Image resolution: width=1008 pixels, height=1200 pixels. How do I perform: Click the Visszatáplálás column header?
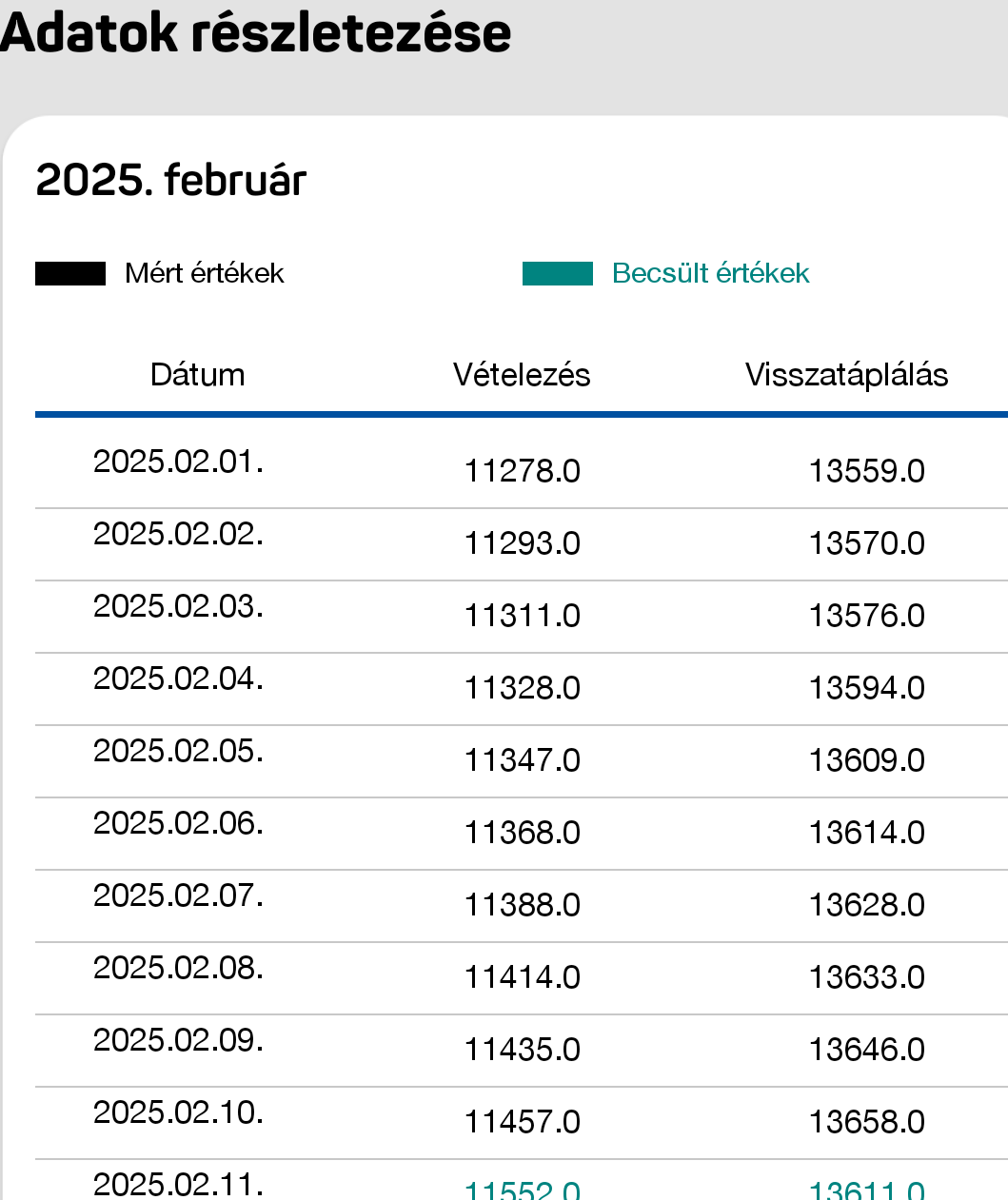pyautogui.click(x=846, y=375)
